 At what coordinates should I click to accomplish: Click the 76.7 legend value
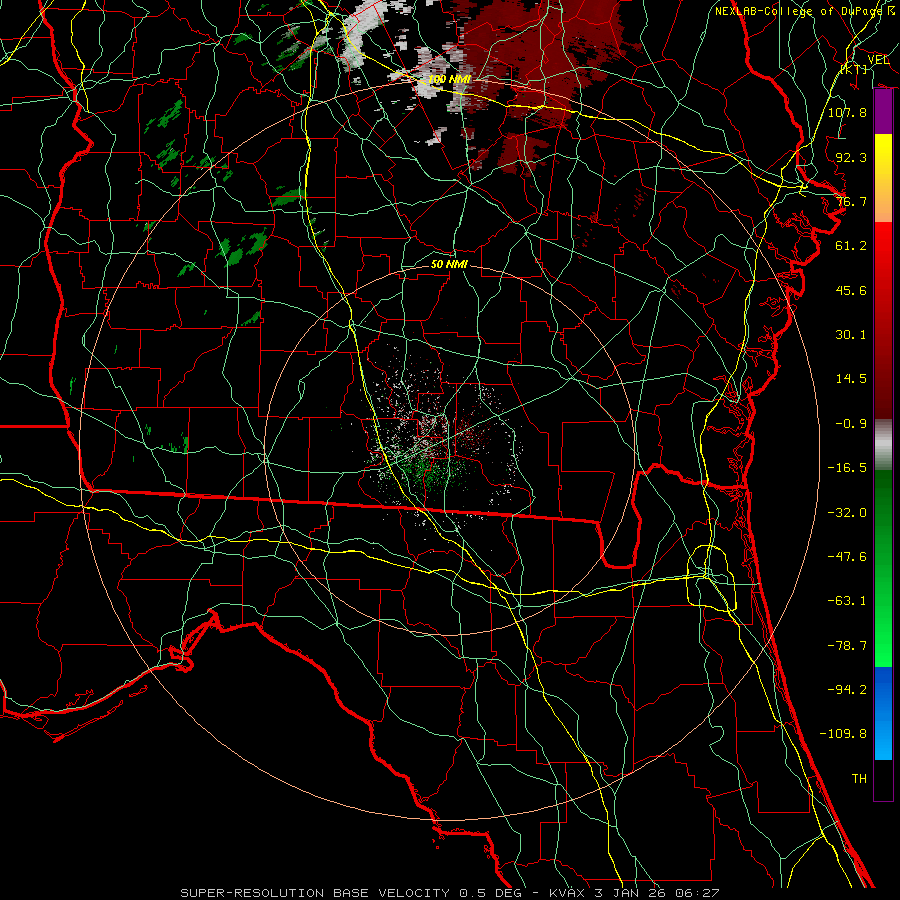coord(851,201)
